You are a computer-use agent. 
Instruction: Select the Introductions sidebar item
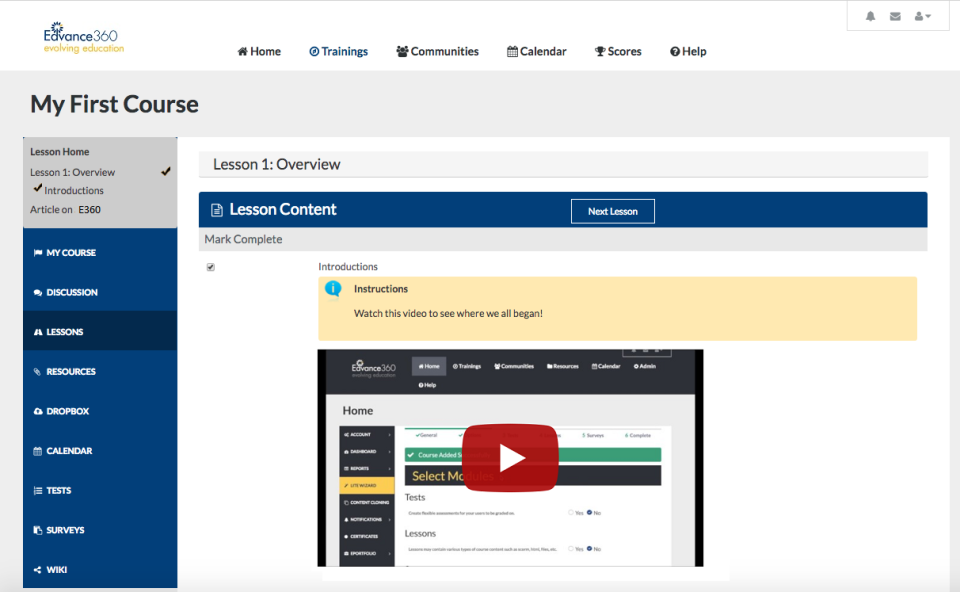[x=73, y=190]
